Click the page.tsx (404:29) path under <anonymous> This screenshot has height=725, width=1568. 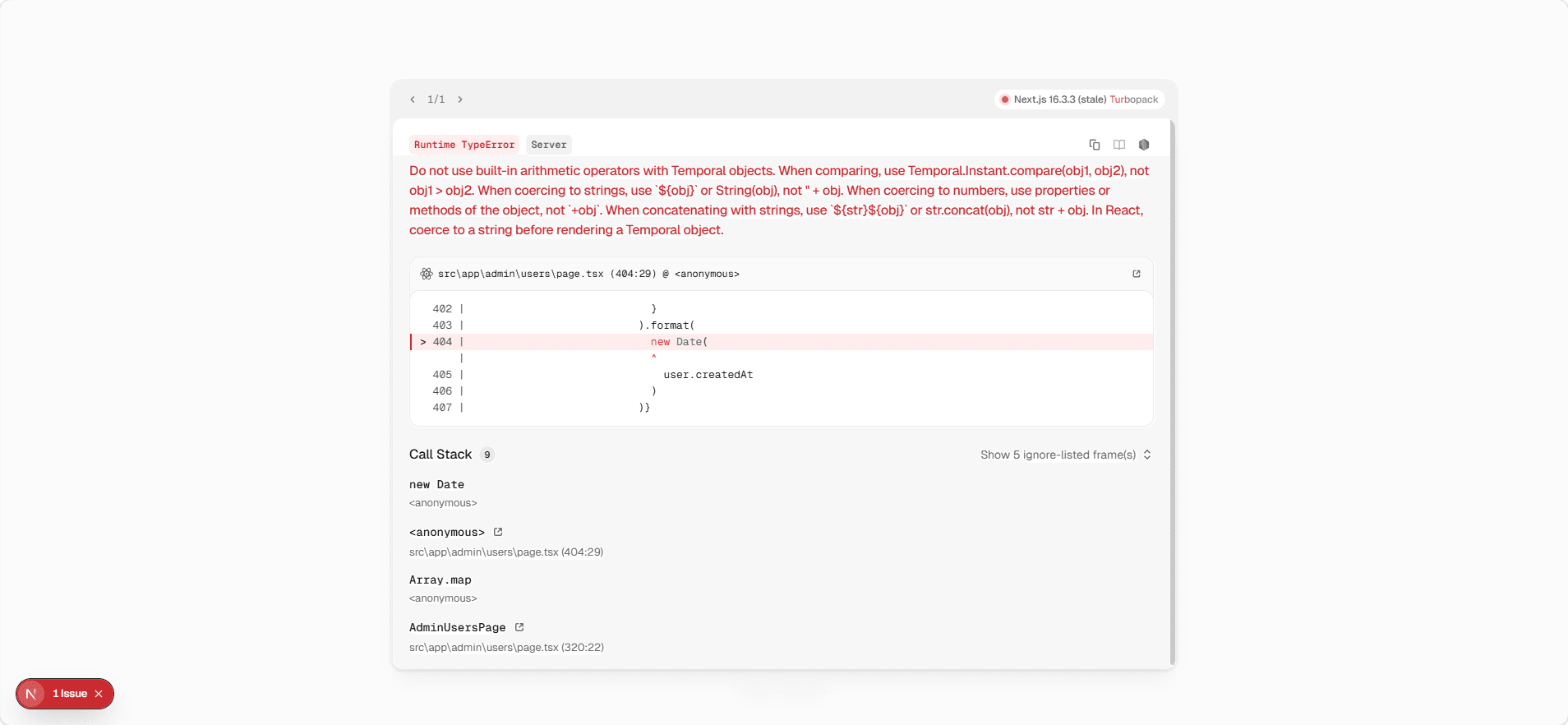click(x=506, y=552)
